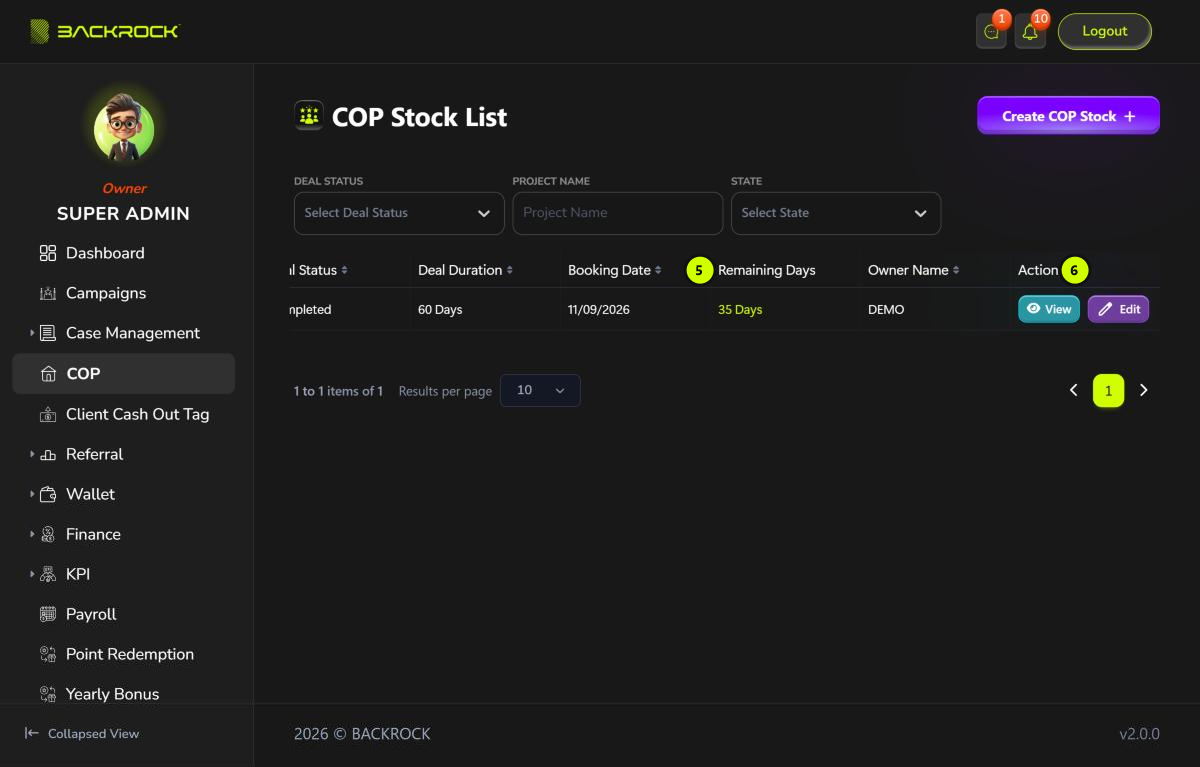
Task: Click the Case Management icon
Action: (x=47, y=333)
